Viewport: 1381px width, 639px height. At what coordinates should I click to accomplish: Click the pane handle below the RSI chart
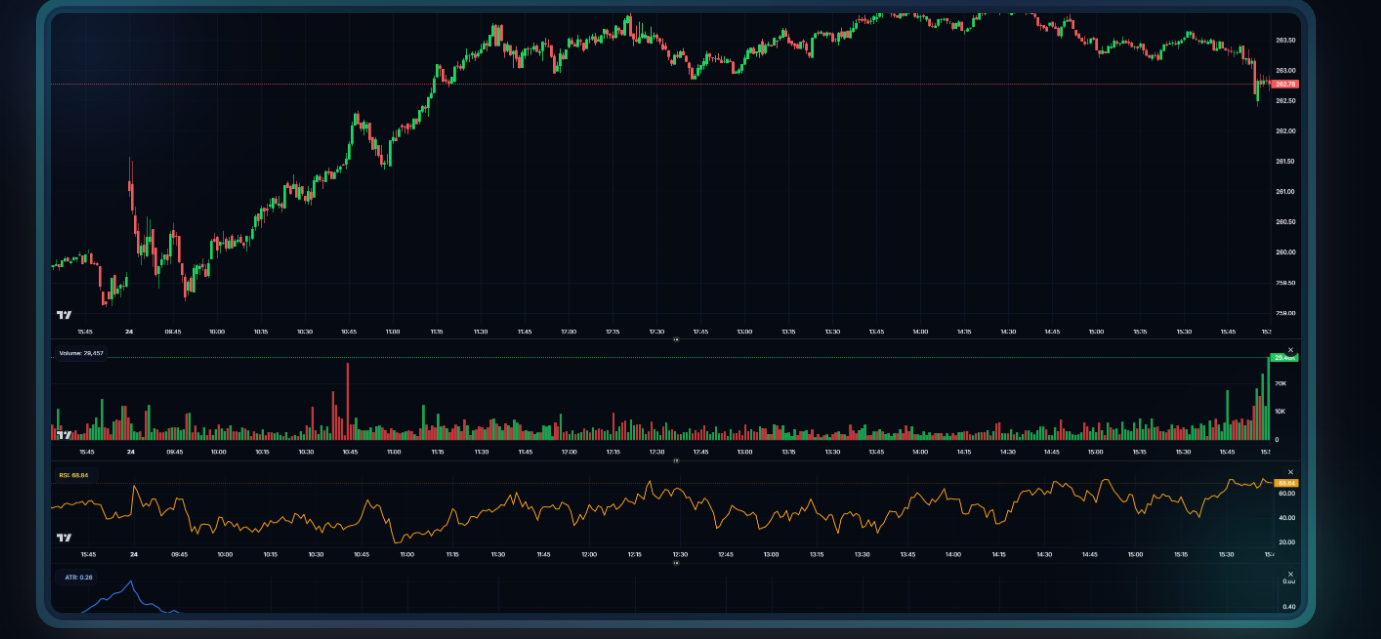coord(675,563)
